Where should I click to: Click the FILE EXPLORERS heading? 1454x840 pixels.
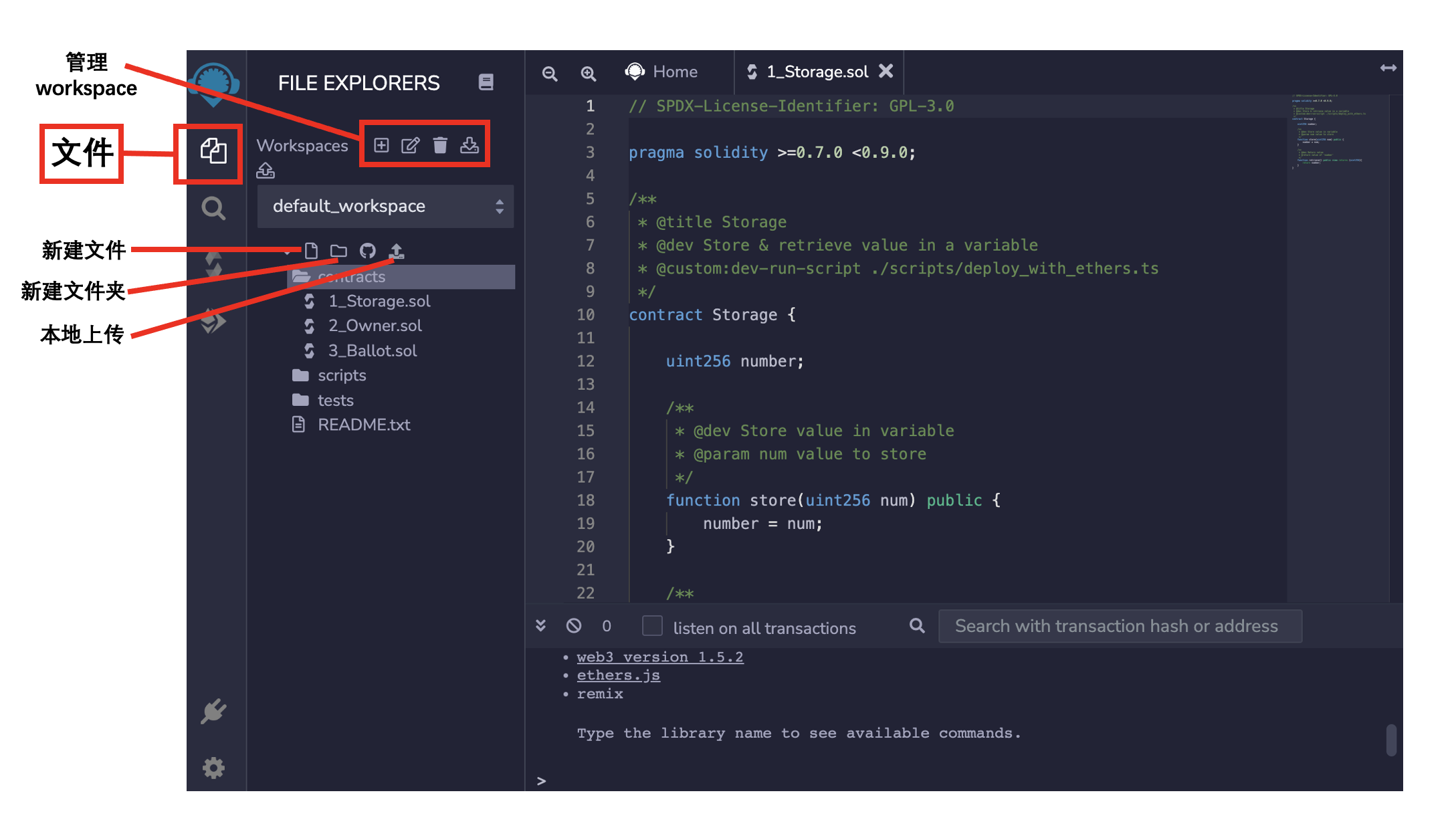(359, 83)
